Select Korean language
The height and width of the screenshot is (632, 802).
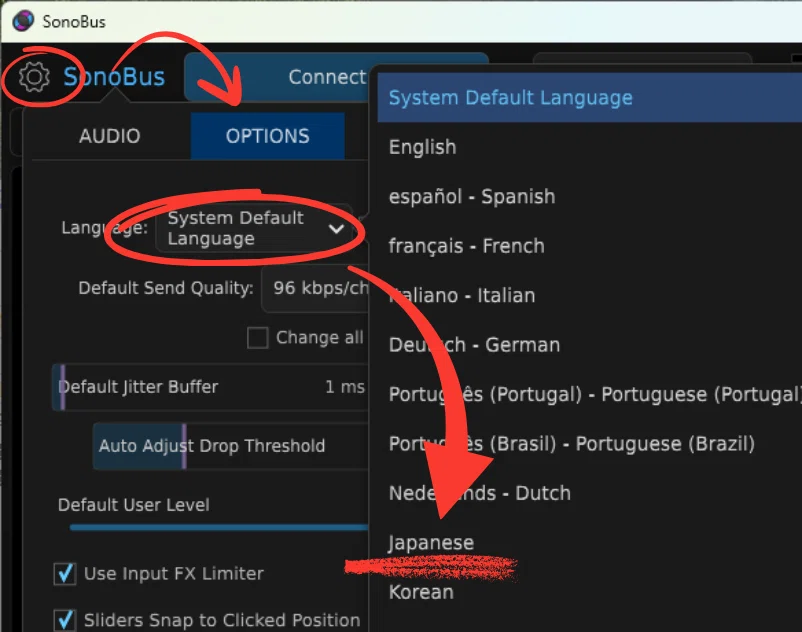point(589,592)
